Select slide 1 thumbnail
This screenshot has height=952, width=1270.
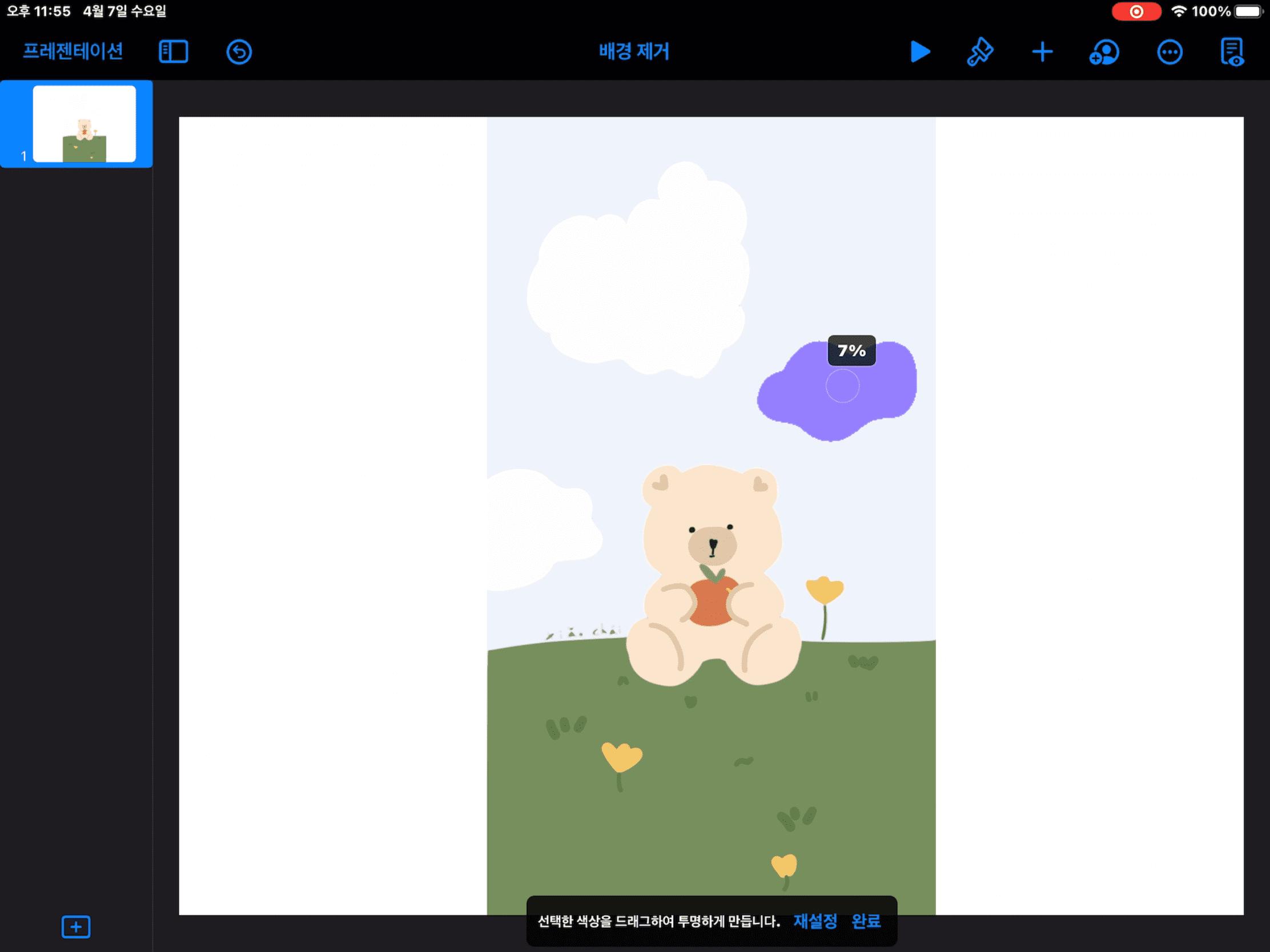[x=84, y=123]
